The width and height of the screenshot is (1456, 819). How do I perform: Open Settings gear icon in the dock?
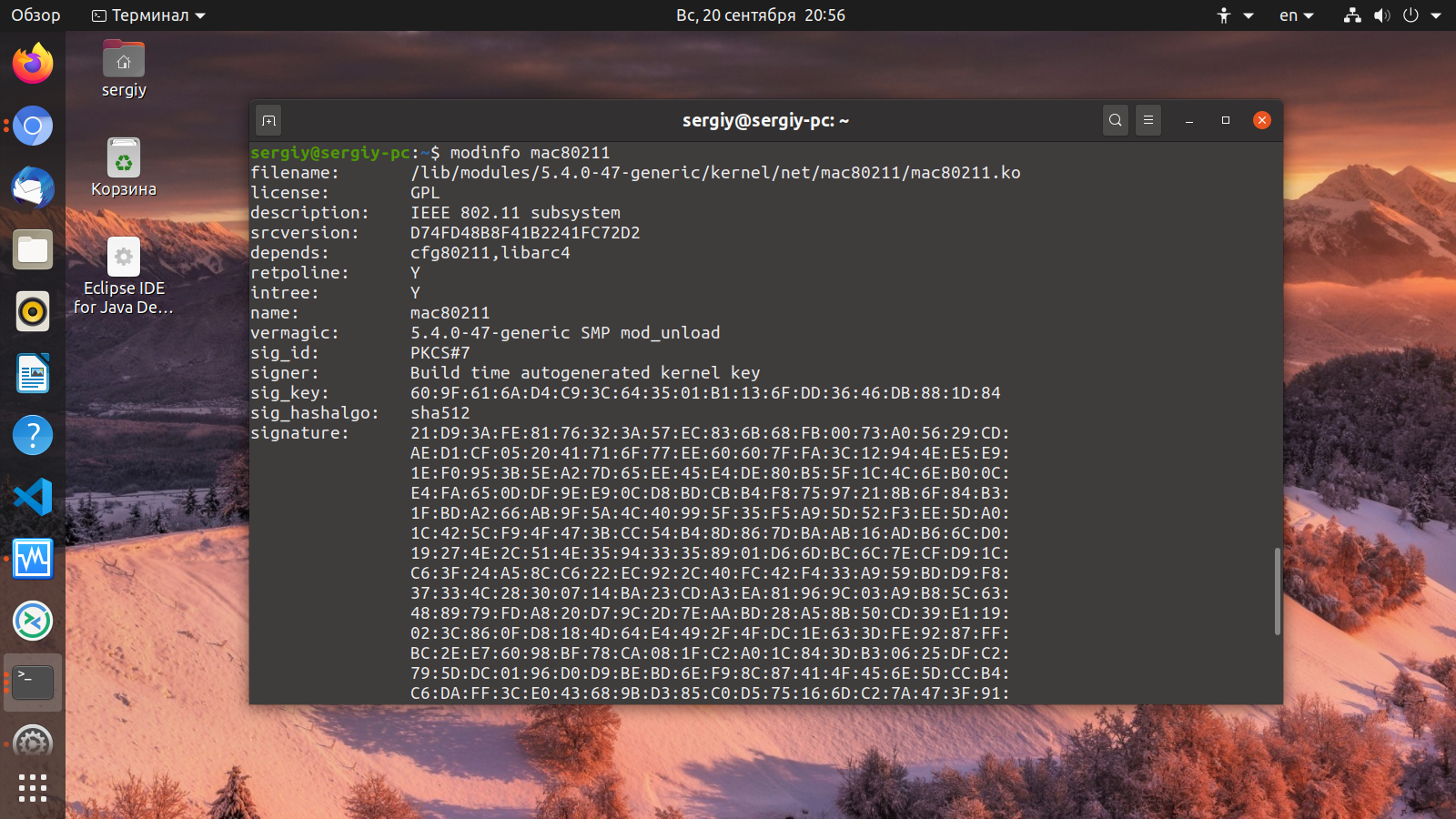[33, 741]
